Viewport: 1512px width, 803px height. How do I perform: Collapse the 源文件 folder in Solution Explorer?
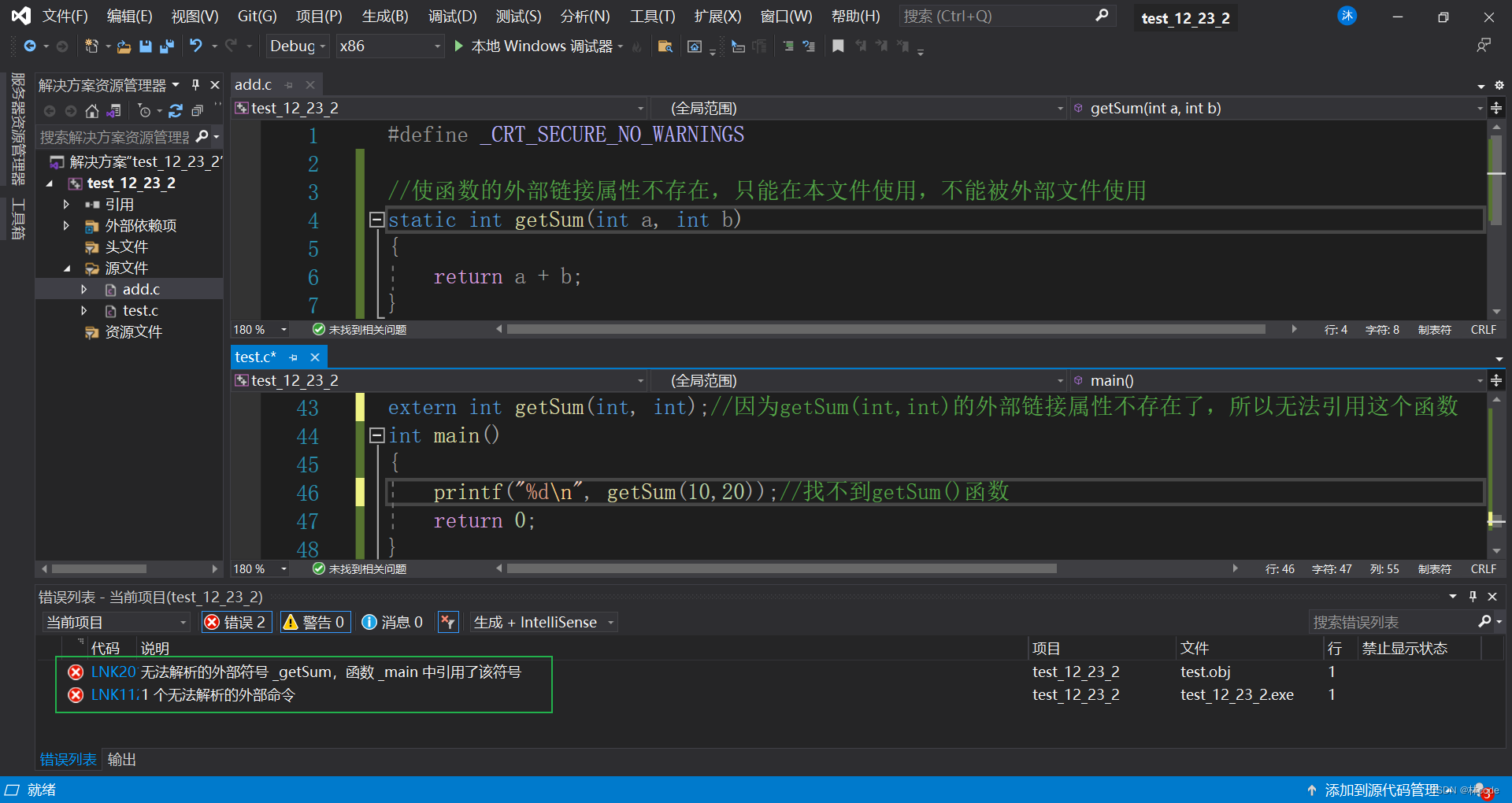[67, 268]
